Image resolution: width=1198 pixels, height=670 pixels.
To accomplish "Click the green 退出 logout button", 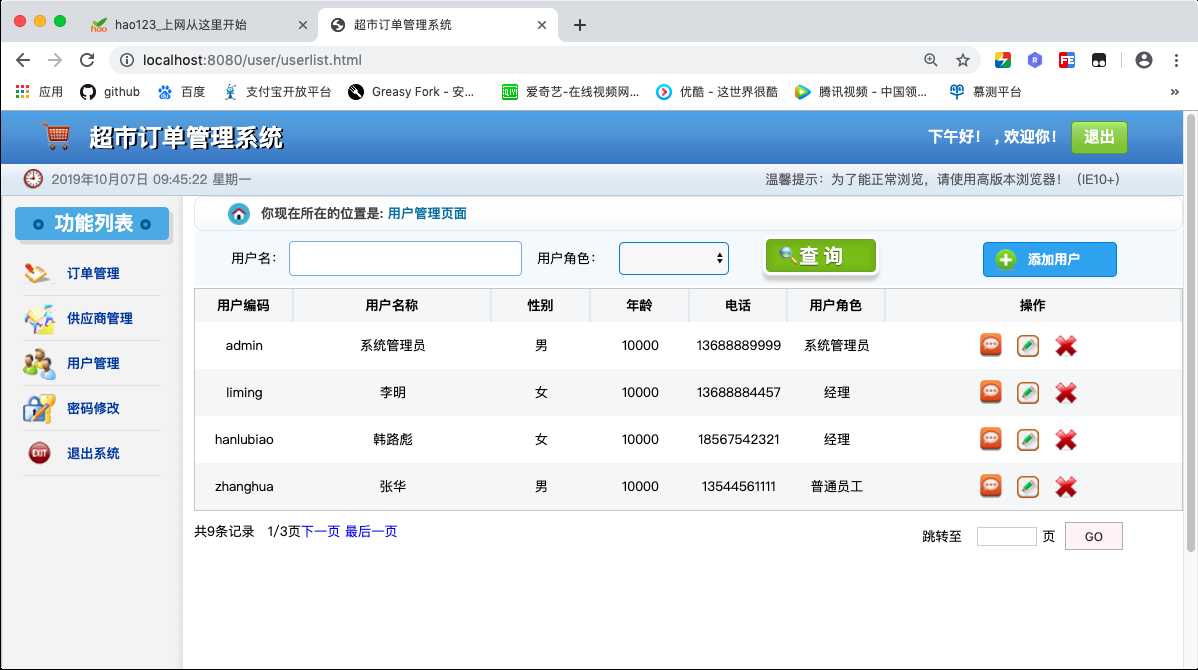I will (x=1099, y=137).
